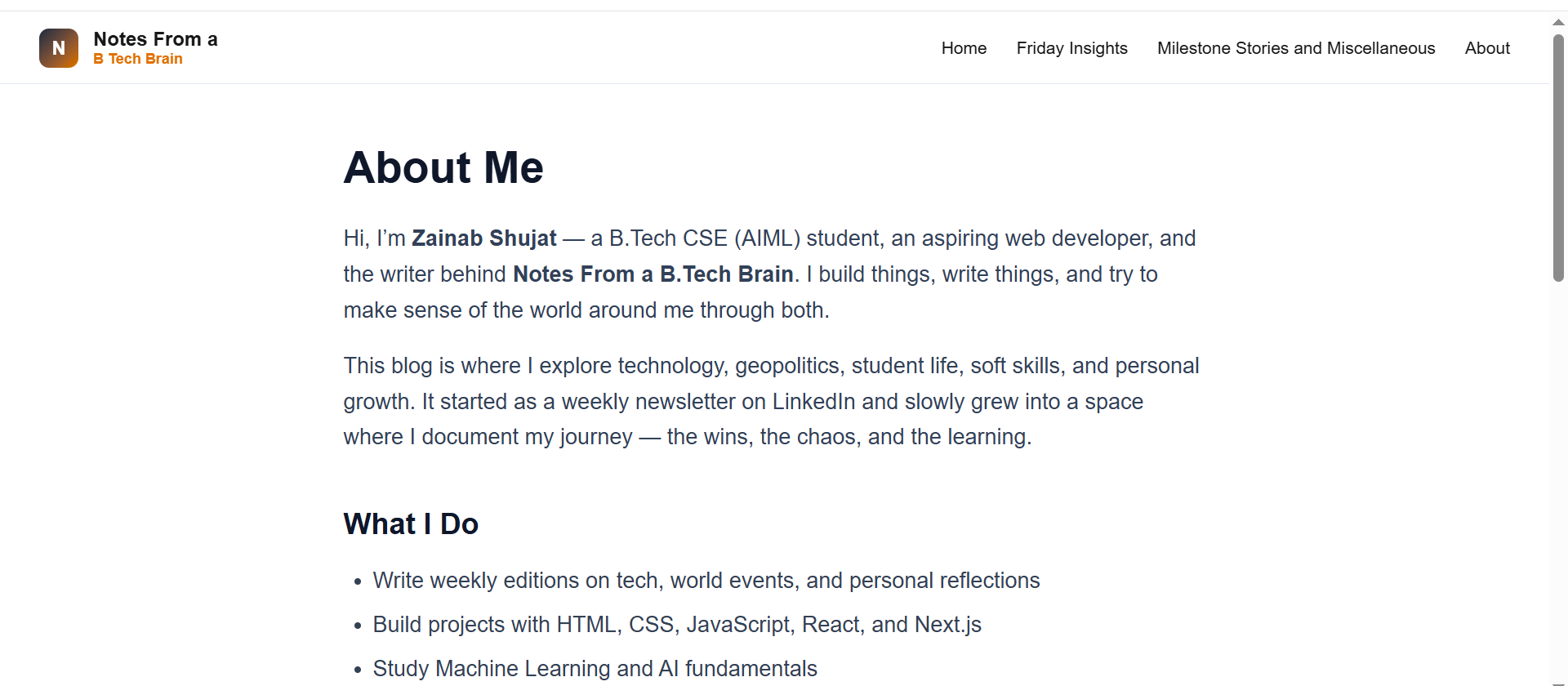This screenshot has height=686, width=1568.
Task: Click the About Me heading
Action: [443, 167]
